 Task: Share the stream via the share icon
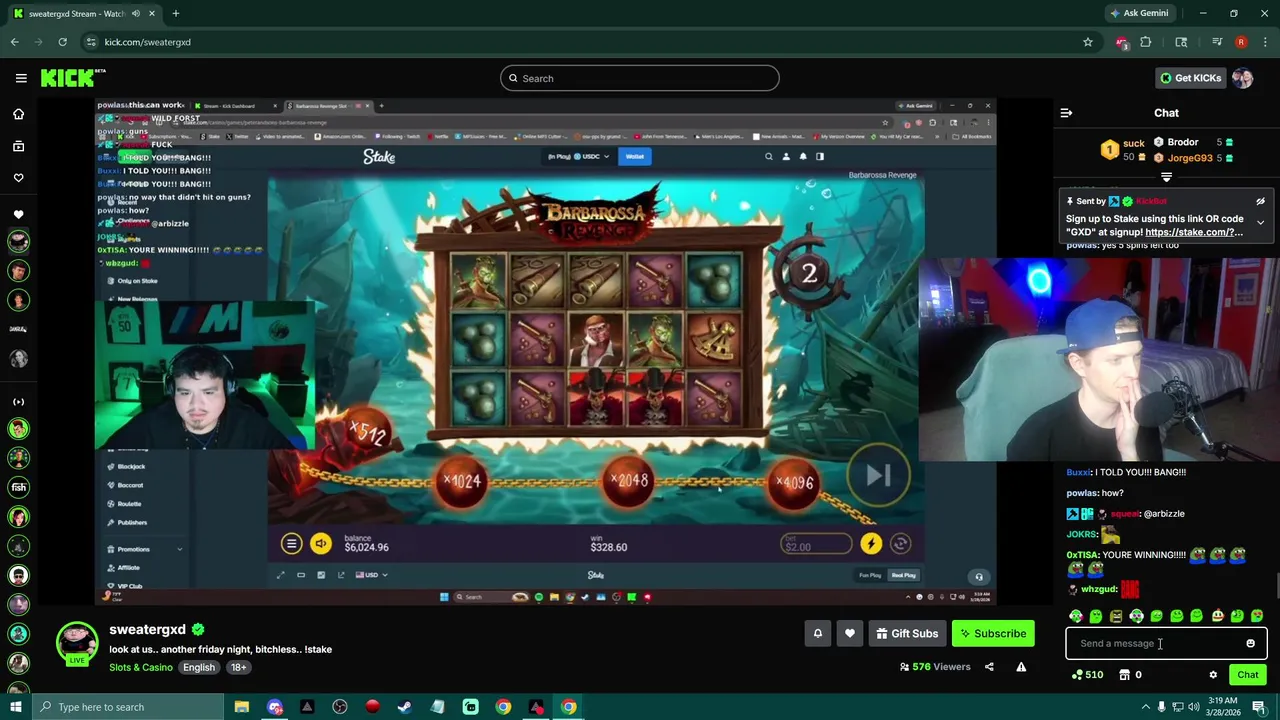pos(989,667)
